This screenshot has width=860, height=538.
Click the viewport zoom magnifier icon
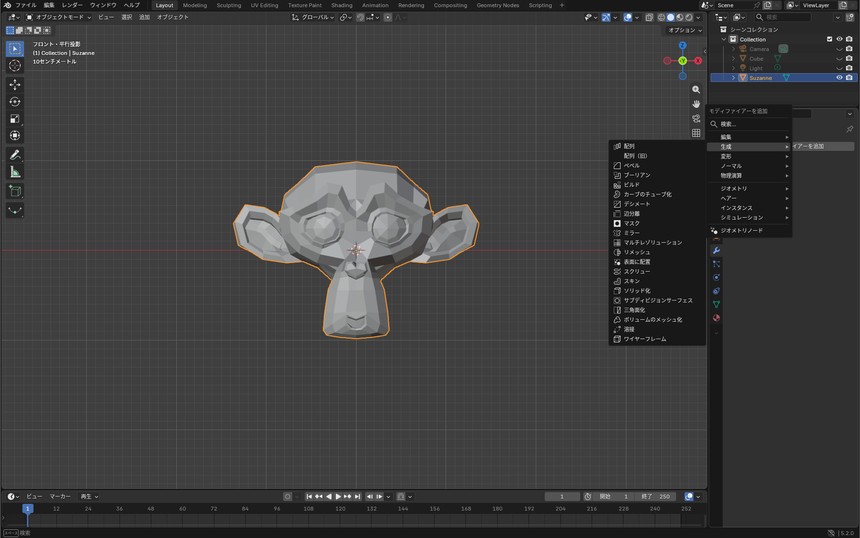pyautogui.click(x=696, y=89)
